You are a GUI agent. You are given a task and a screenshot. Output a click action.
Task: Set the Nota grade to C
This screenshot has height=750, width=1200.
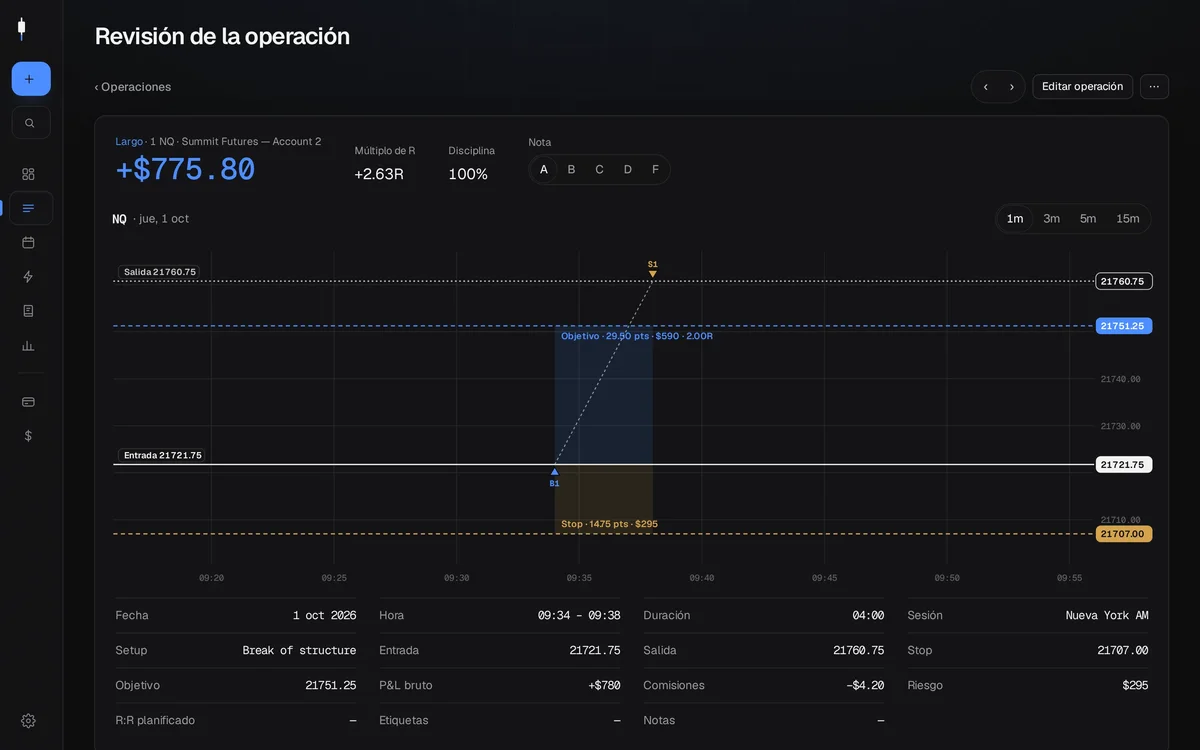[x=600, y=170]
